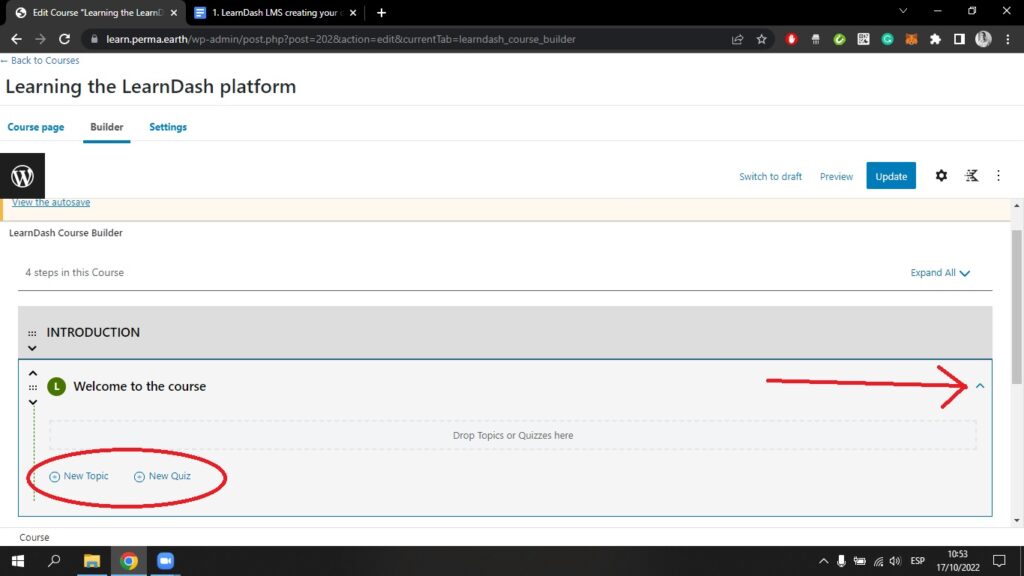Collapse the Welcome to the course lesson
This screenshot has width=1024, height=576.
(980, 386)
